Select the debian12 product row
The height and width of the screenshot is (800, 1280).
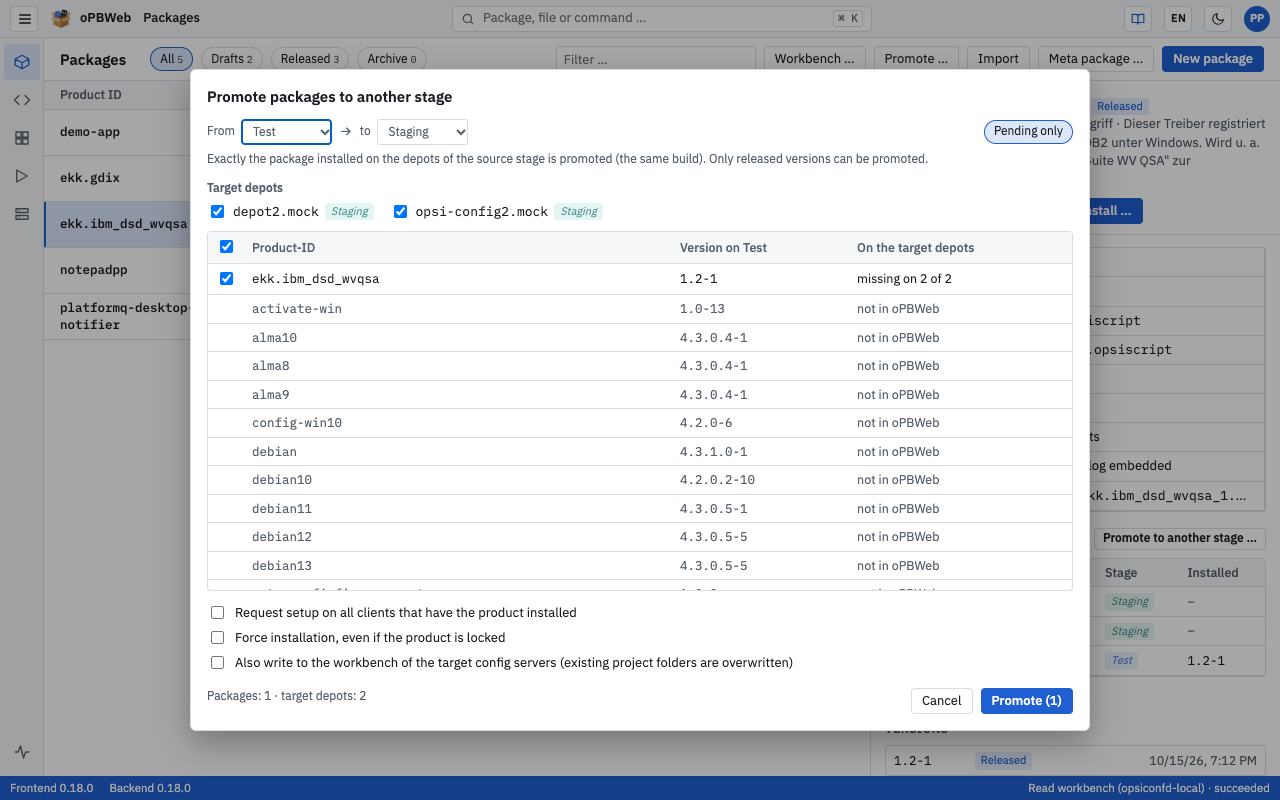point(640,537)
